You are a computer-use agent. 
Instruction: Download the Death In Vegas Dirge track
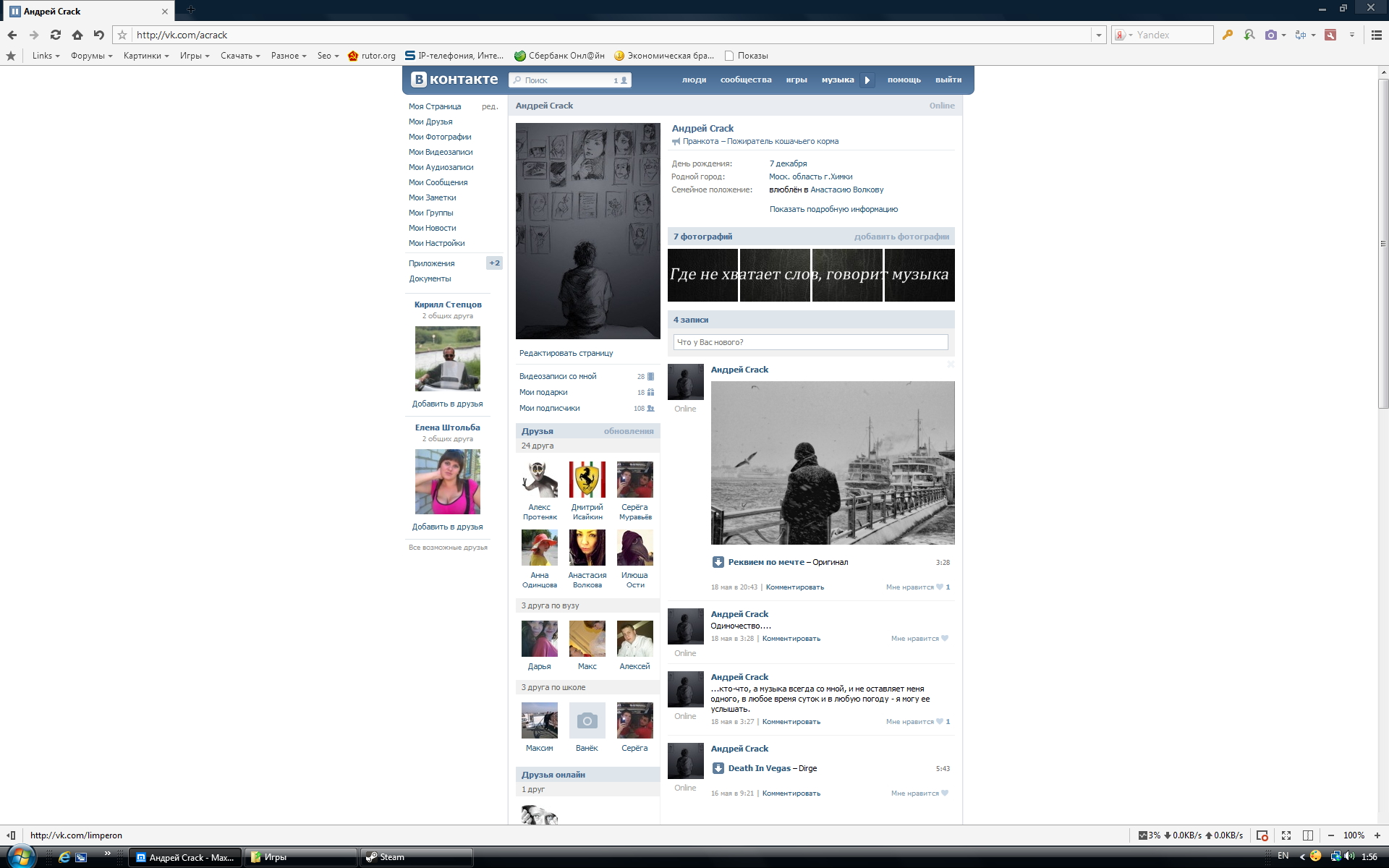coord(718,768)
